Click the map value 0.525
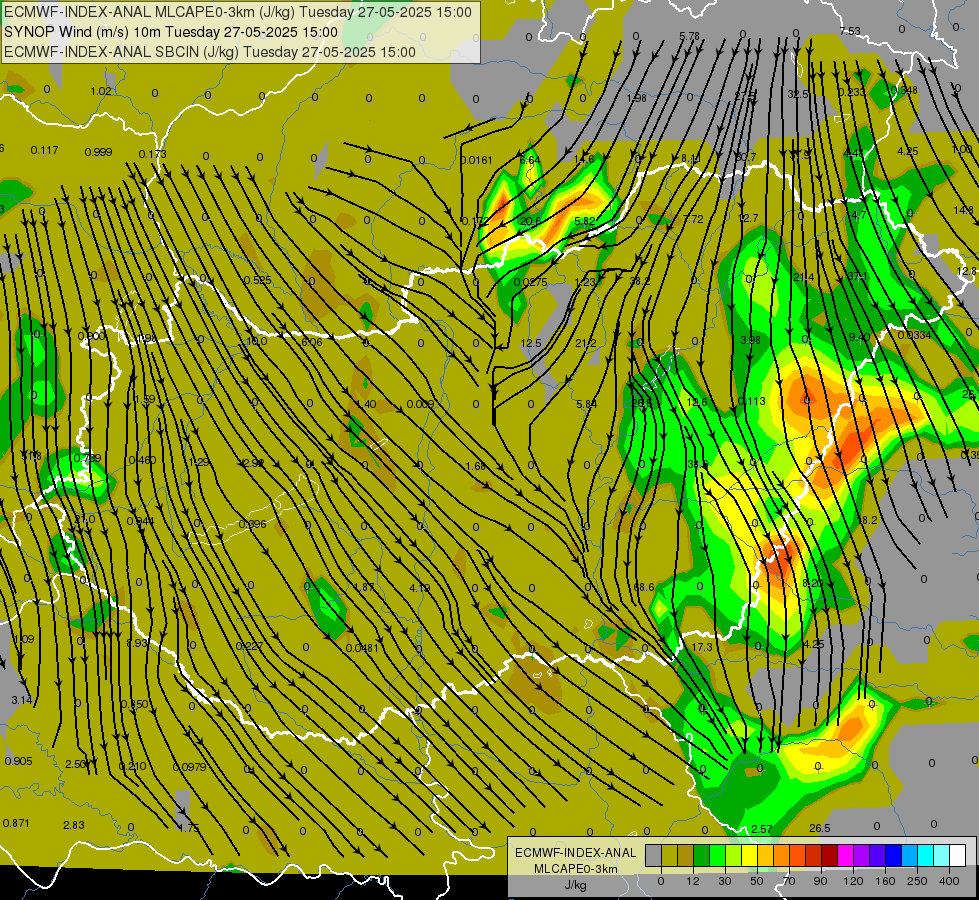Image resolution: width=979 pixels, height=900 pixels. coord(257,280)
